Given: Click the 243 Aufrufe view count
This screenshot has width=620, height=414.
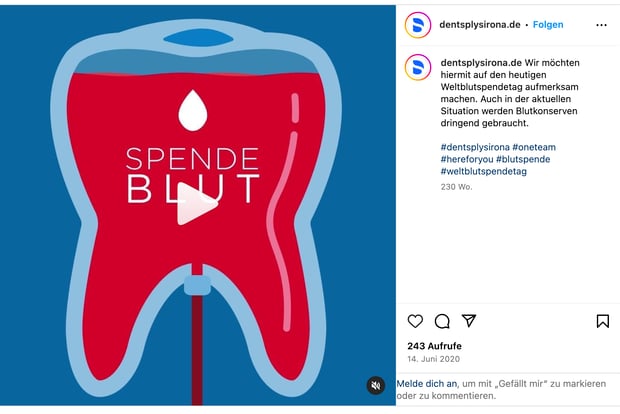Looking at the screenshot, I should pos(434,346).
